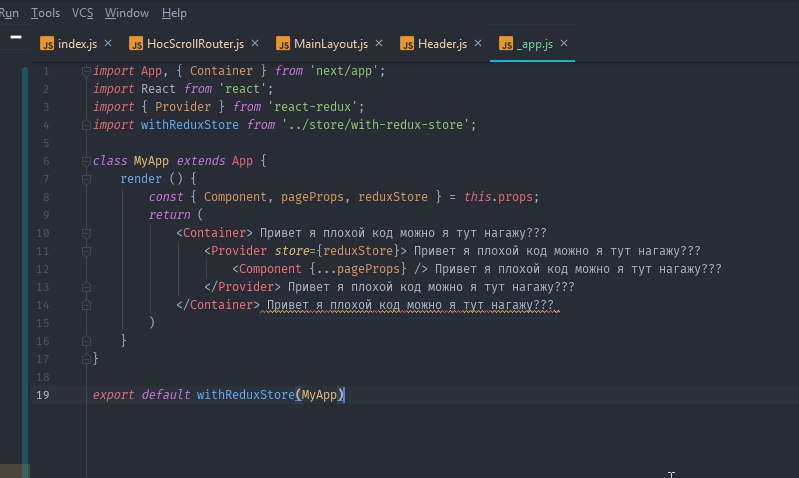Click the closing Container fold marker line 14

tap(86, 305)
